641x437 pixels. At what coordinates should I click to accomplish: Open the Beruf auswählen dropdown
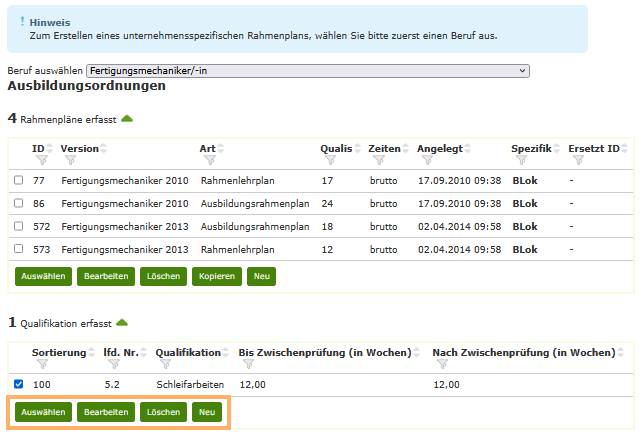(x=308, y=71)
